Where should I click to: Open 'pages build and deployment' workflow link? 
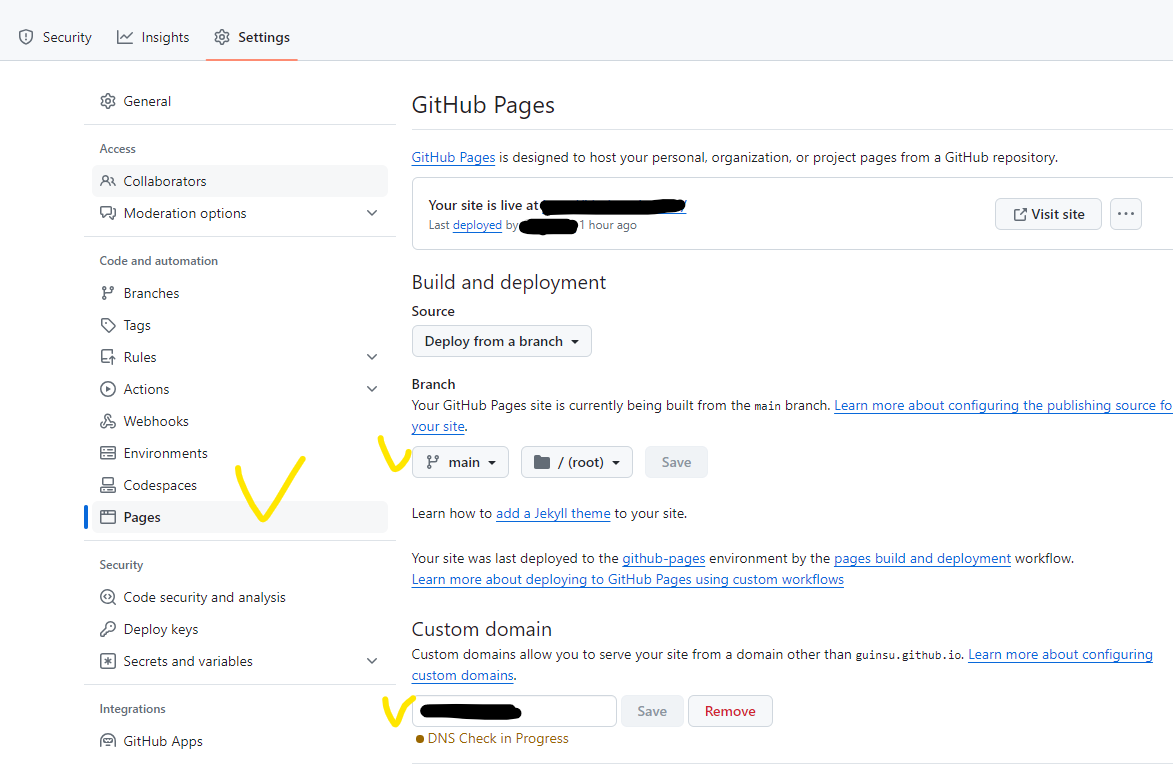(x=922, y=558)
